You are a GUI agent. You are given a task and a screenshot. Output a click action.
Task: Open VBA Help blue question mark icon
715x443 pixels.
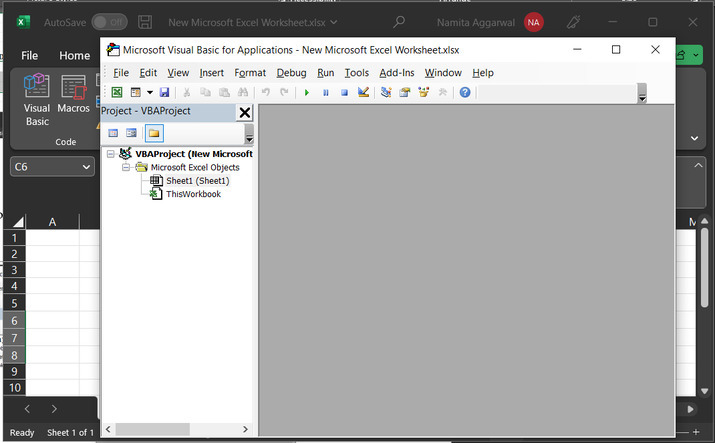[465, 93]
